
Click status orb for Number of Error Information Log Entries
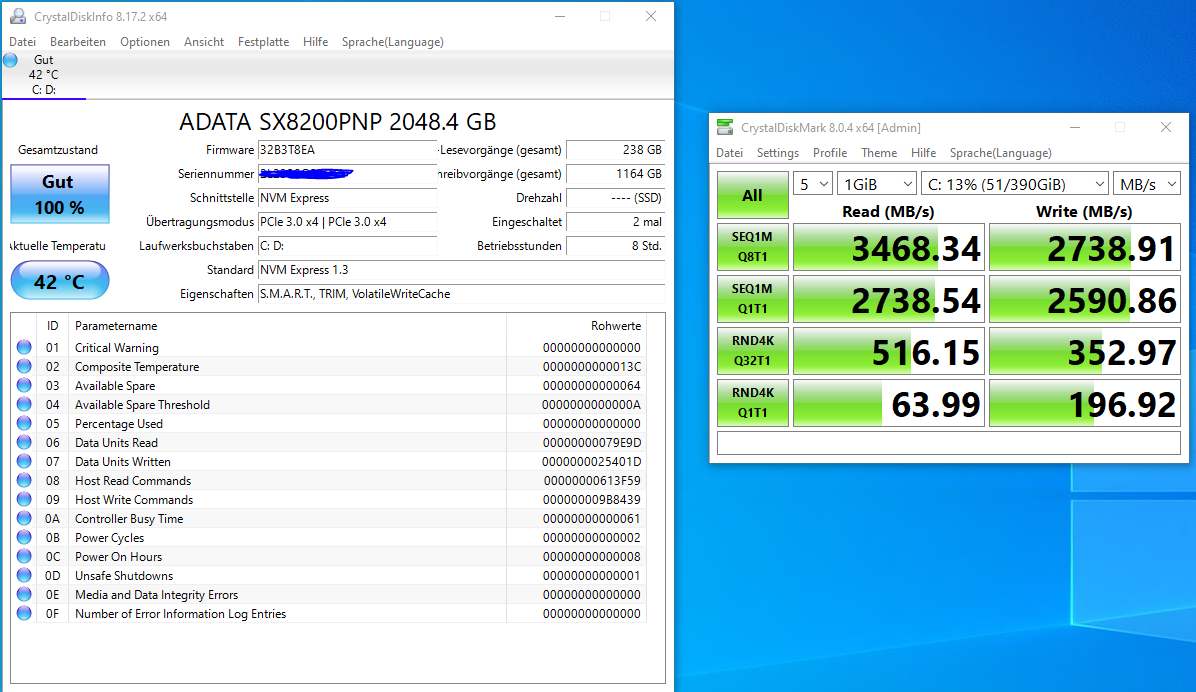point(24,613)
